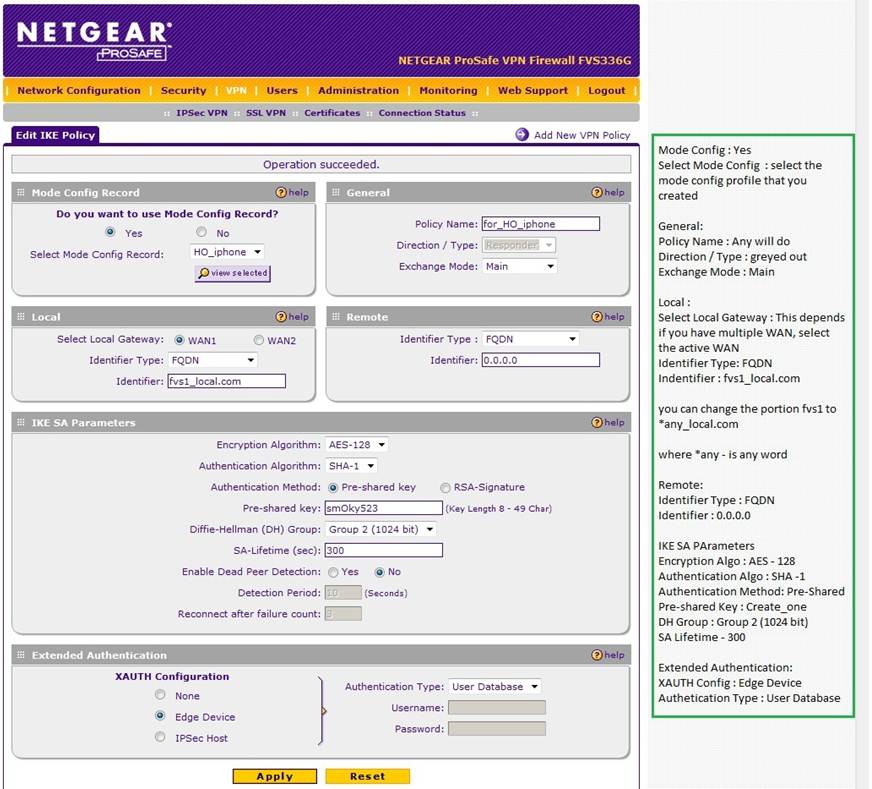Open help for Local section
The height and width of the screenshot is (789, 872).
[x=292, y=316]
